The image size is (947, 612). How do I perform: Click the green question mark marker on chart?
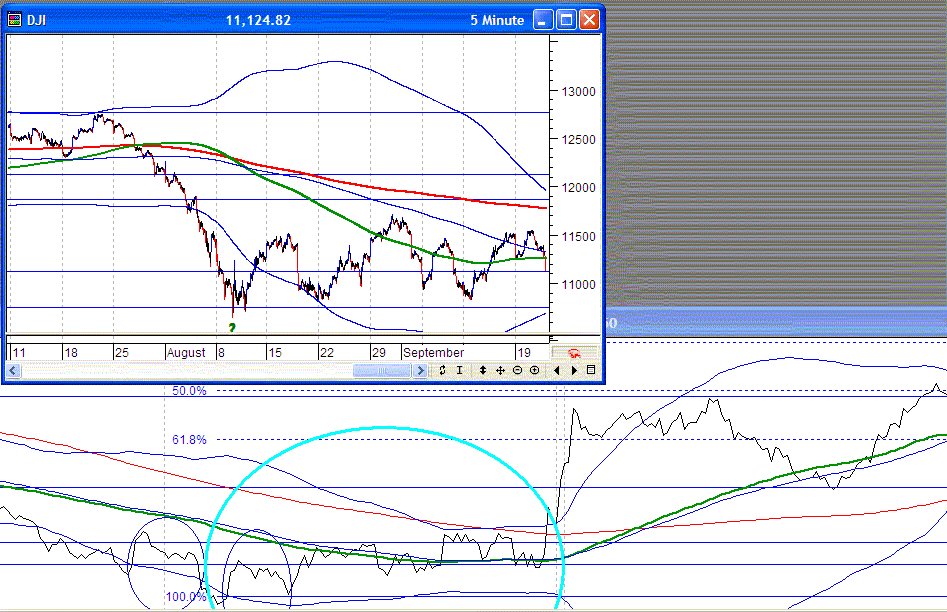[232, 328]
